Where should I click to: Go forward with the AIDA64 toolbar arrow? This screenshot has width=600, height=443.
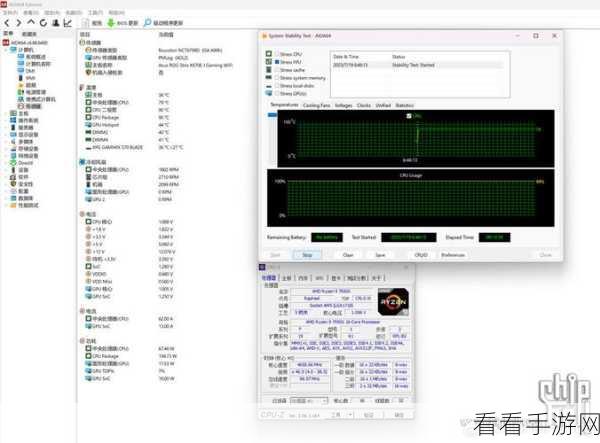click(x=19, y=23)
